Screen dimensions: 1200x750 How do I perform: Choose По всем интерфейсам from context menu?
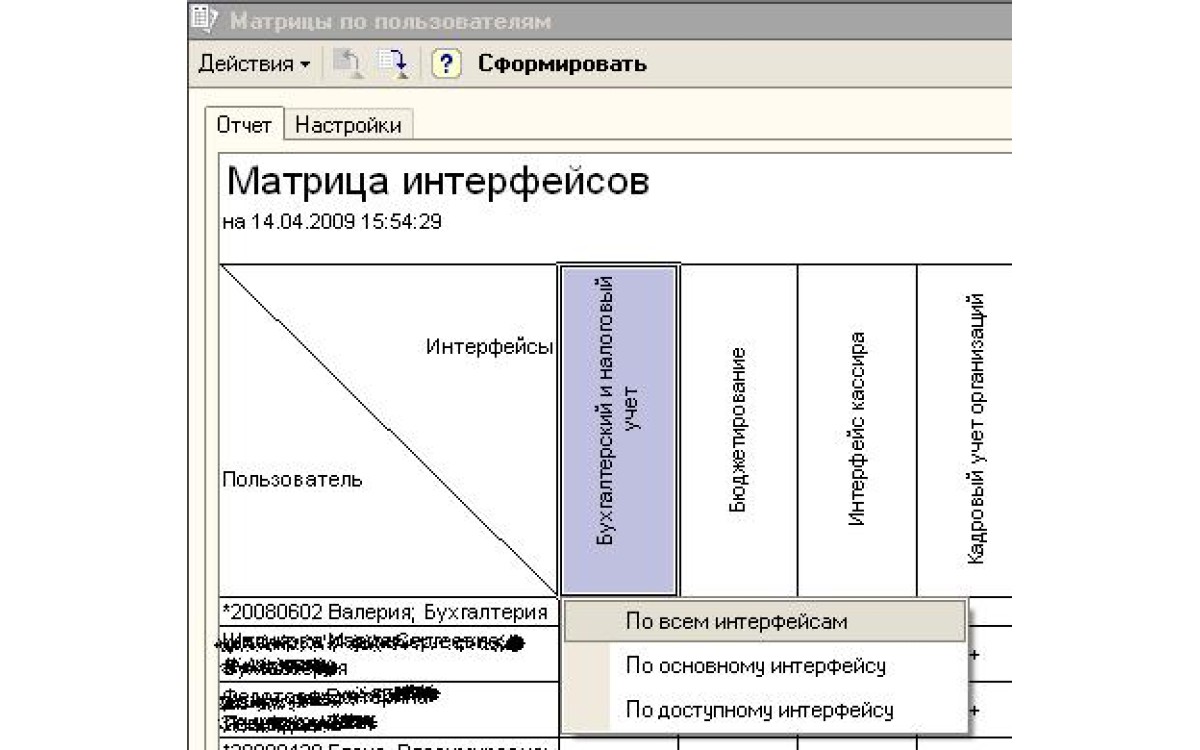(736, 621)
